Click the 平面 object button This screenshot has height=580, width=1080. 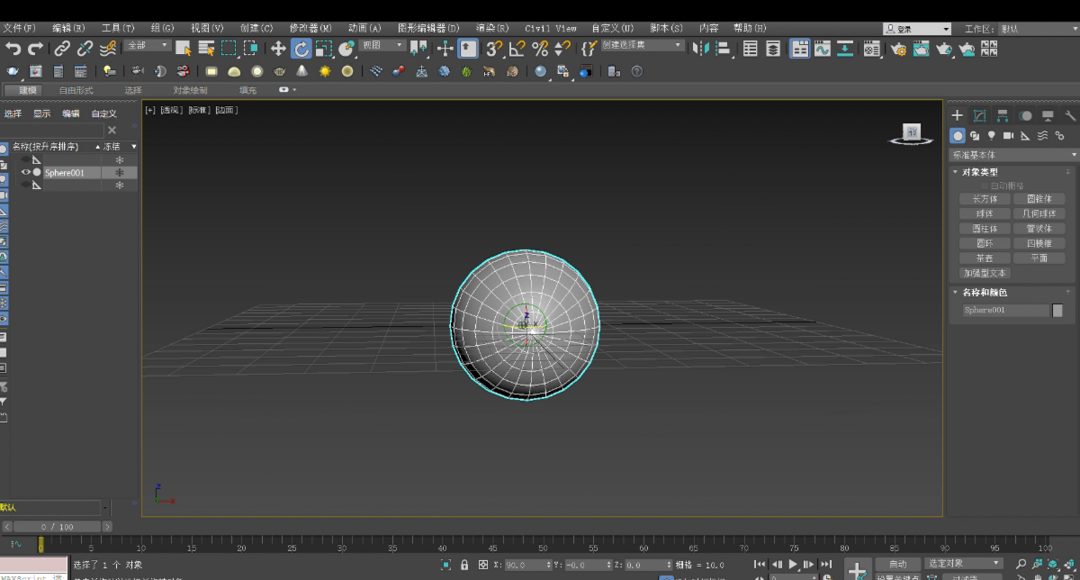pos(1039,258)
